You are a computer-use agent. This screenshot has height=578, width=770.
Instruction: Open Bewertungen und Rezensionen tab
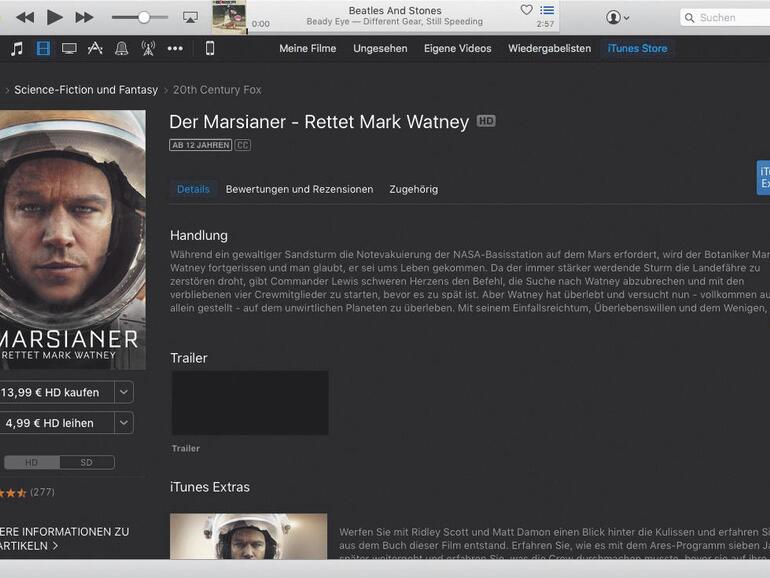[x=300, y=189]
